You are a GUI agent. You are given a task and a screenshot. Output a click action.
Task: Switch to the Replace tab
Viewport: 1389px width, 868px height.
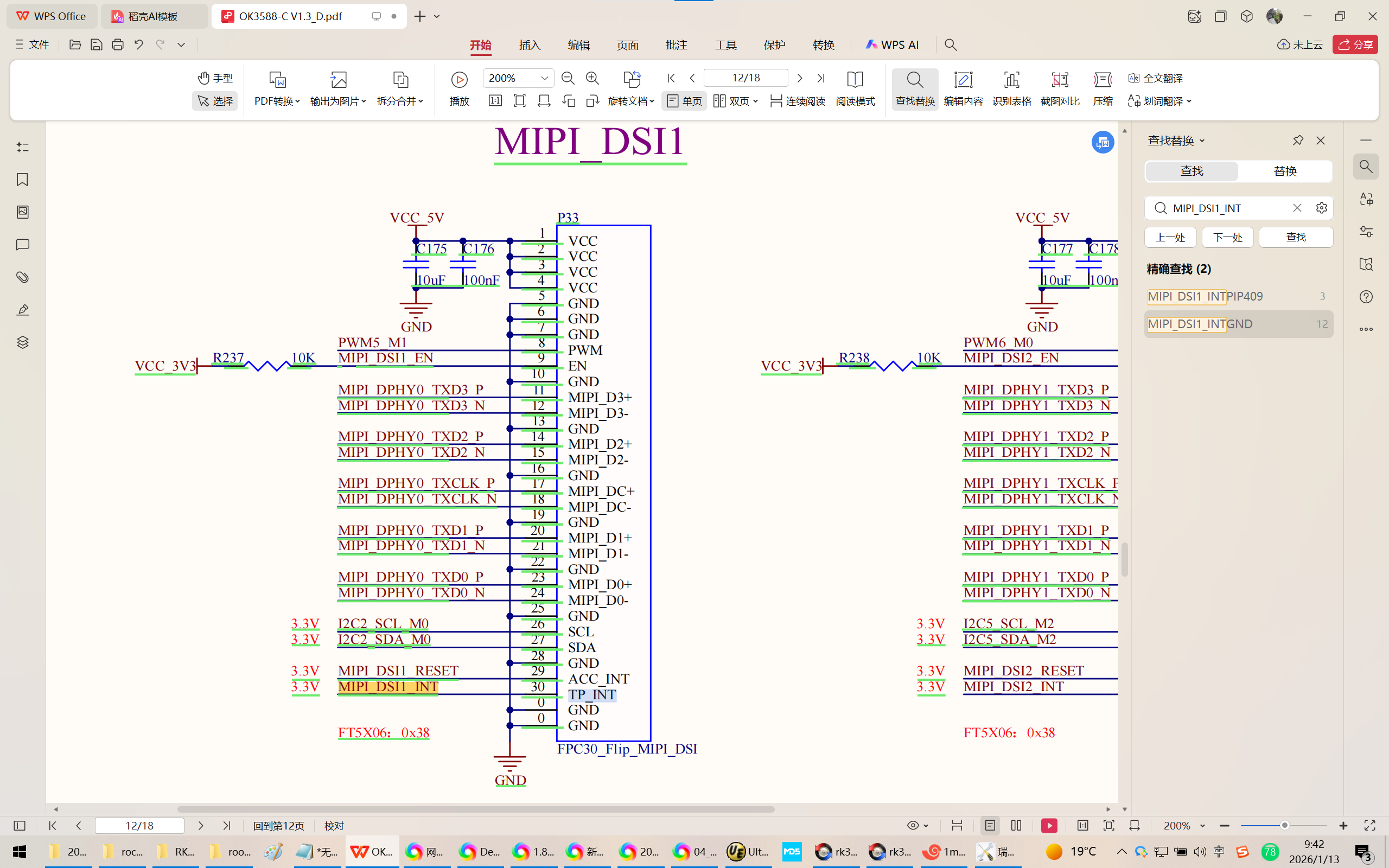click(1284, 171)
